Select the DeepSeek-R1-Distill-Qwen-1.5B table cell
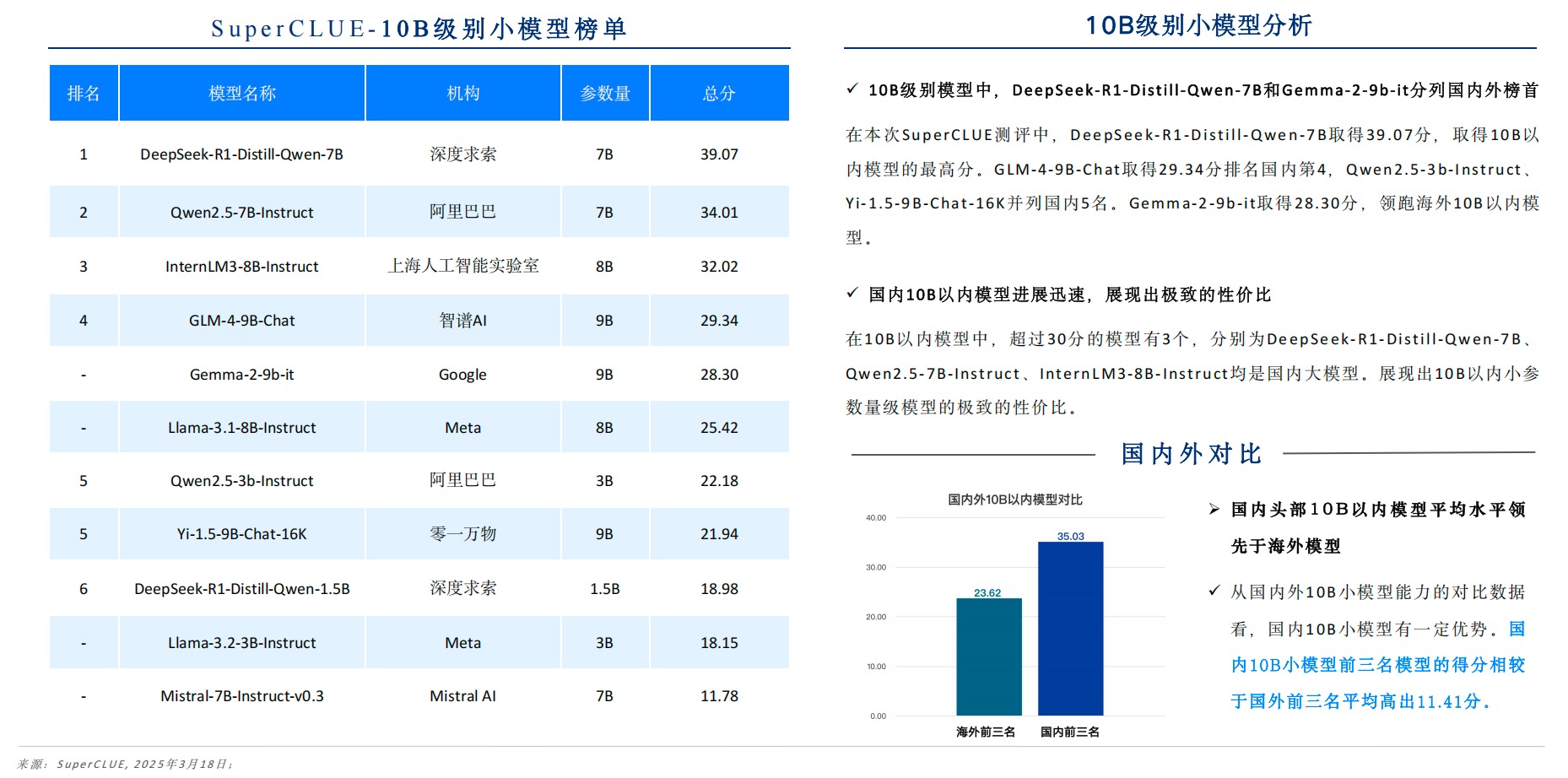 click(x=242, y=589)
